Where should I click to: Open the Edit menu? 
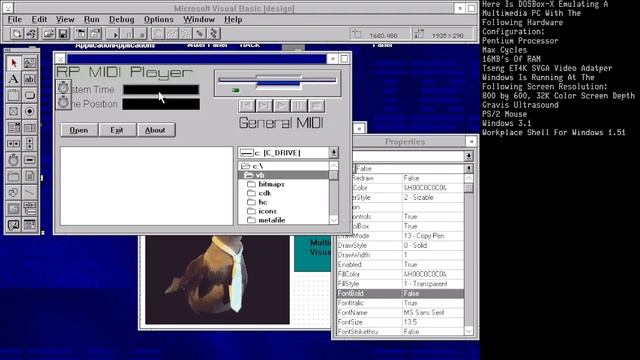39,19
